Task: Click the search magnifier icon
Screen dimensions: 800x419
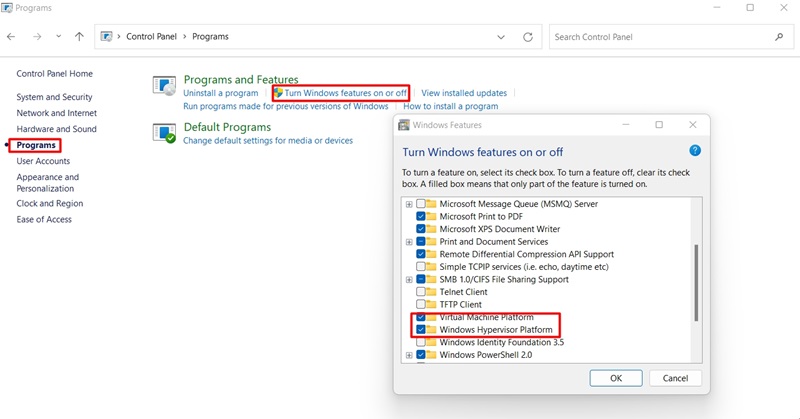Action: [779, 37]
